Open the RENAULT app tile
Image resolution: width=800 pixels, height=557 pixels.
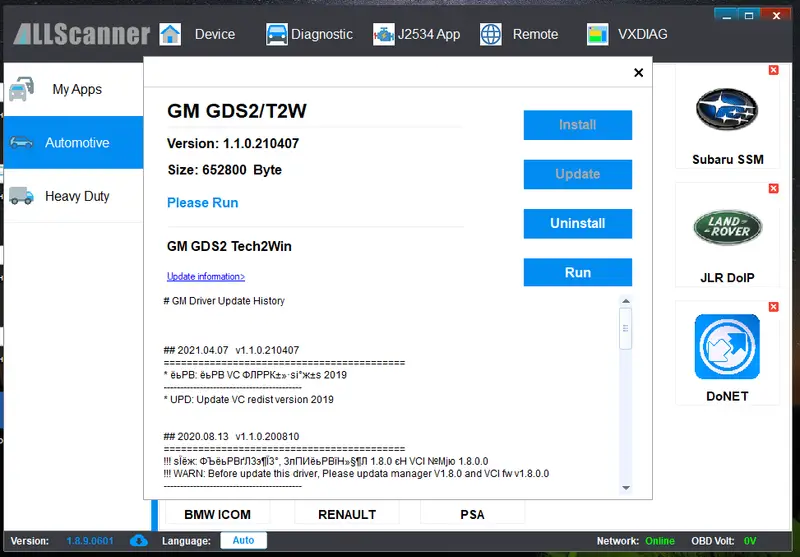point(347,514)
